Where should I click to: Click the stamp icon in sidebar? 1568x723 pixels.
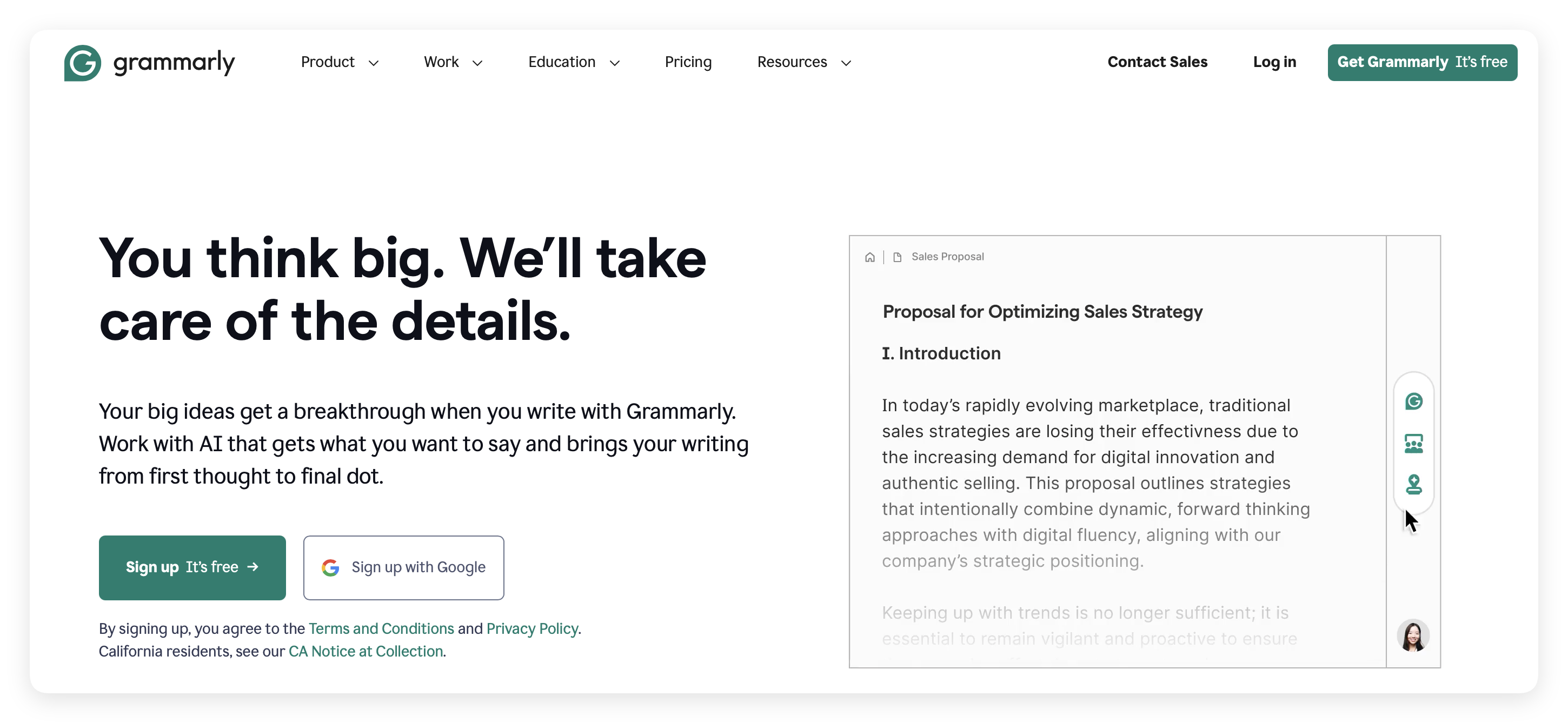[1413, 485]
